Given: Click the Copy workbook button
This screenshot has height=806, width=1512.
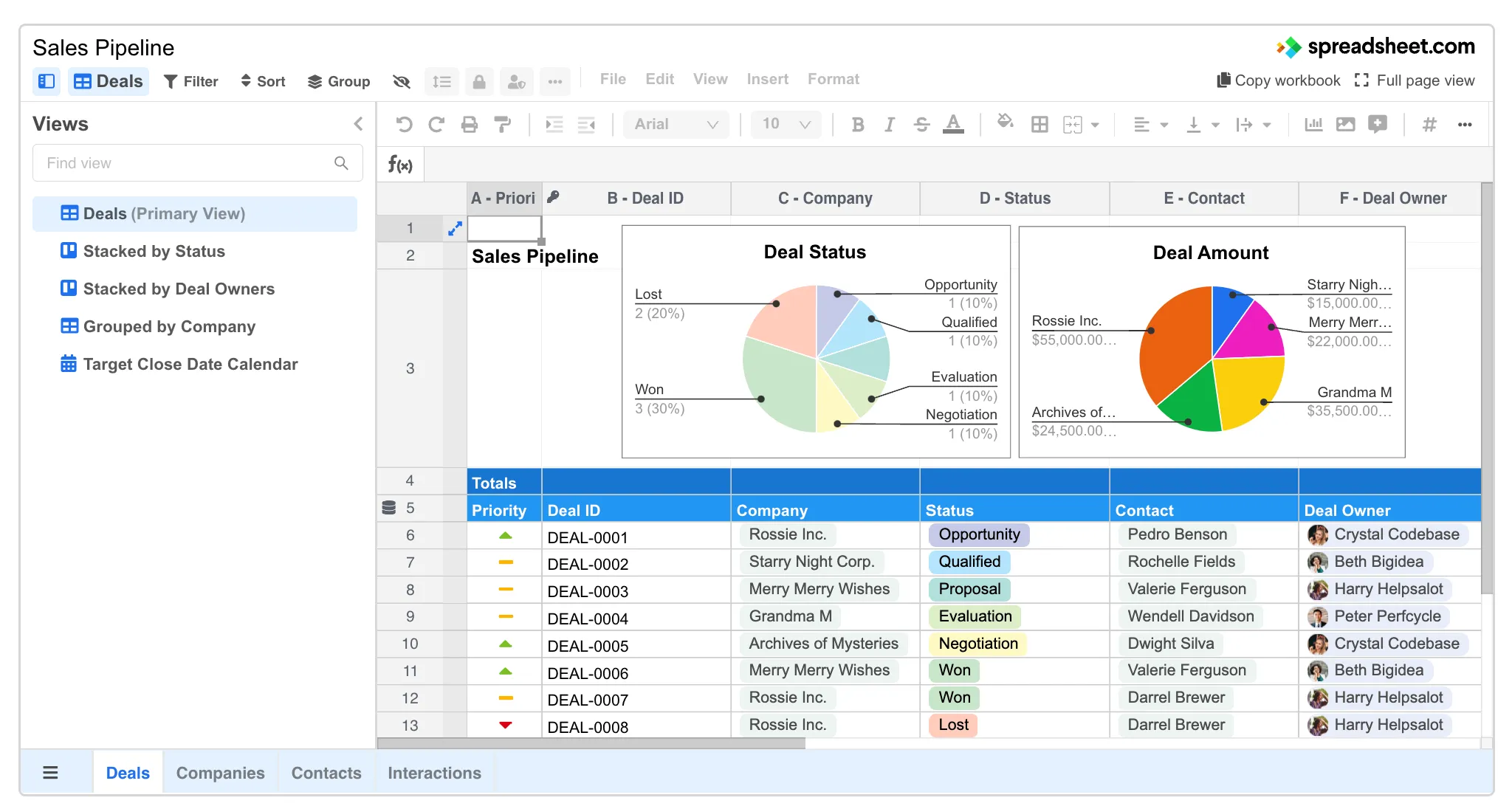Looking at the screenshot, I should coord(1279,80).
